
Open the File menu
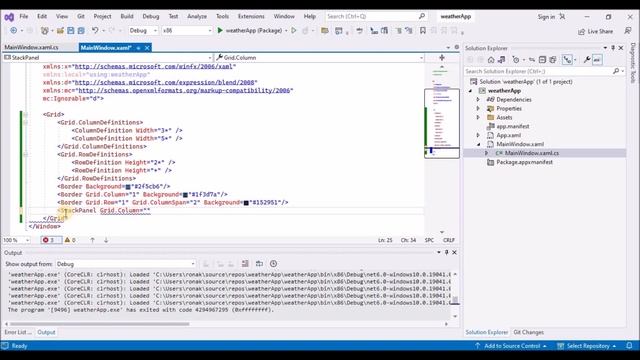pos(24,16)
